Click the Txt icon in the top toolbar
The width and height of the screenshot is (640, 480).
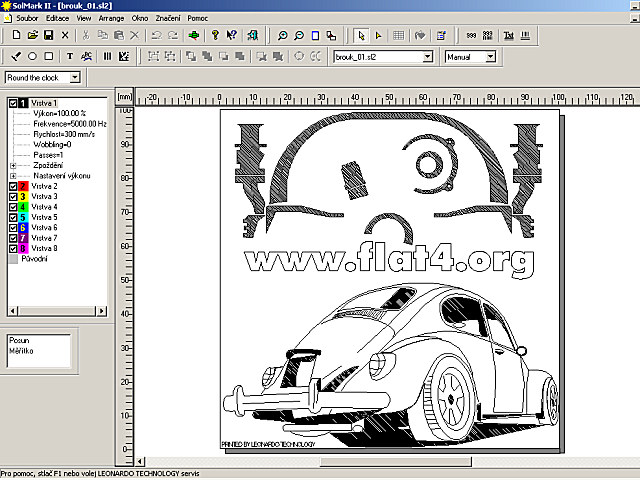(x=509, y=36)
